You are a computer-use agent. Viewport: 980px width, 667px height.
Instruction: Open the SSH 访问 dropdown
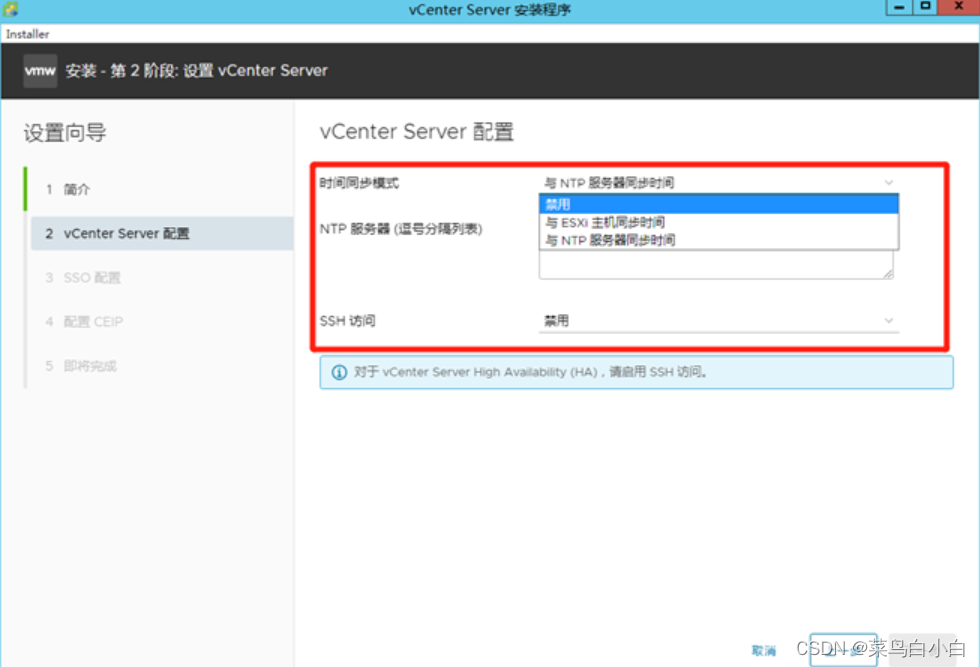(718, 321)
